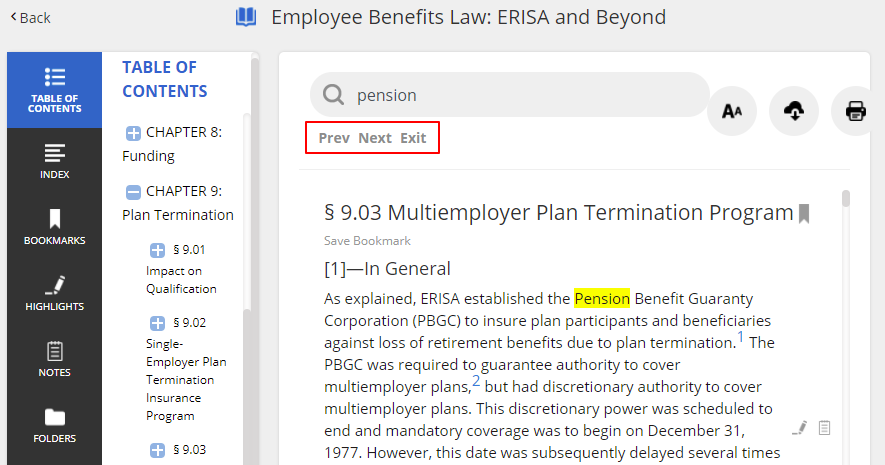The height and width of the screenshot is (465, 885).
Task: Click the pencil highlight icon beside paragraph
Action: point(799,428)
